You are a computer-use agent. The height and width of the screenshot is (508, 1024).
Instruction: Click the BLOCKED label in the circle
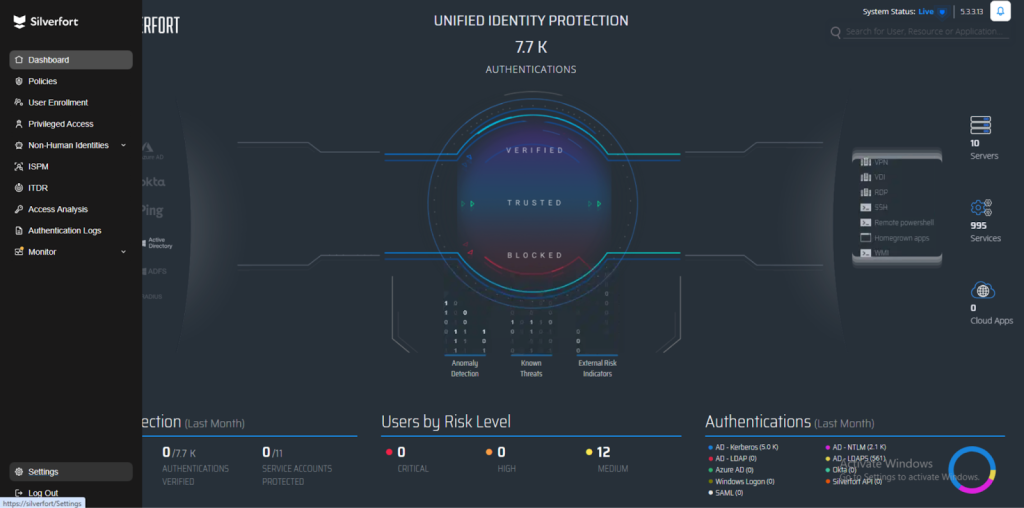tap(535, 255)
